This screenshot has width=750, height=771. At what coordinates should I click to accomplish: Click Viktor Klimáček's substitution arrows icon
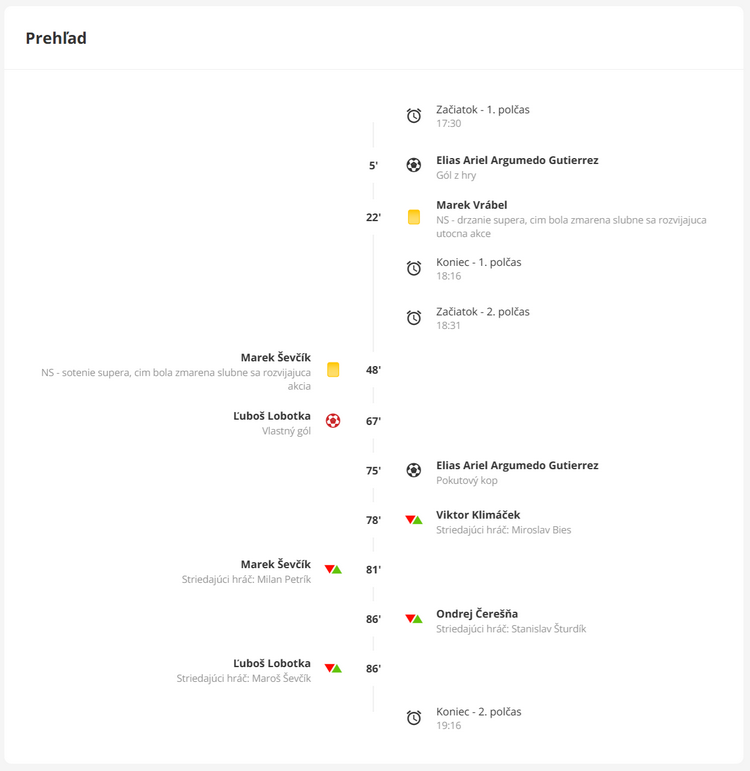pyautogui.click(x=414, y=520)
